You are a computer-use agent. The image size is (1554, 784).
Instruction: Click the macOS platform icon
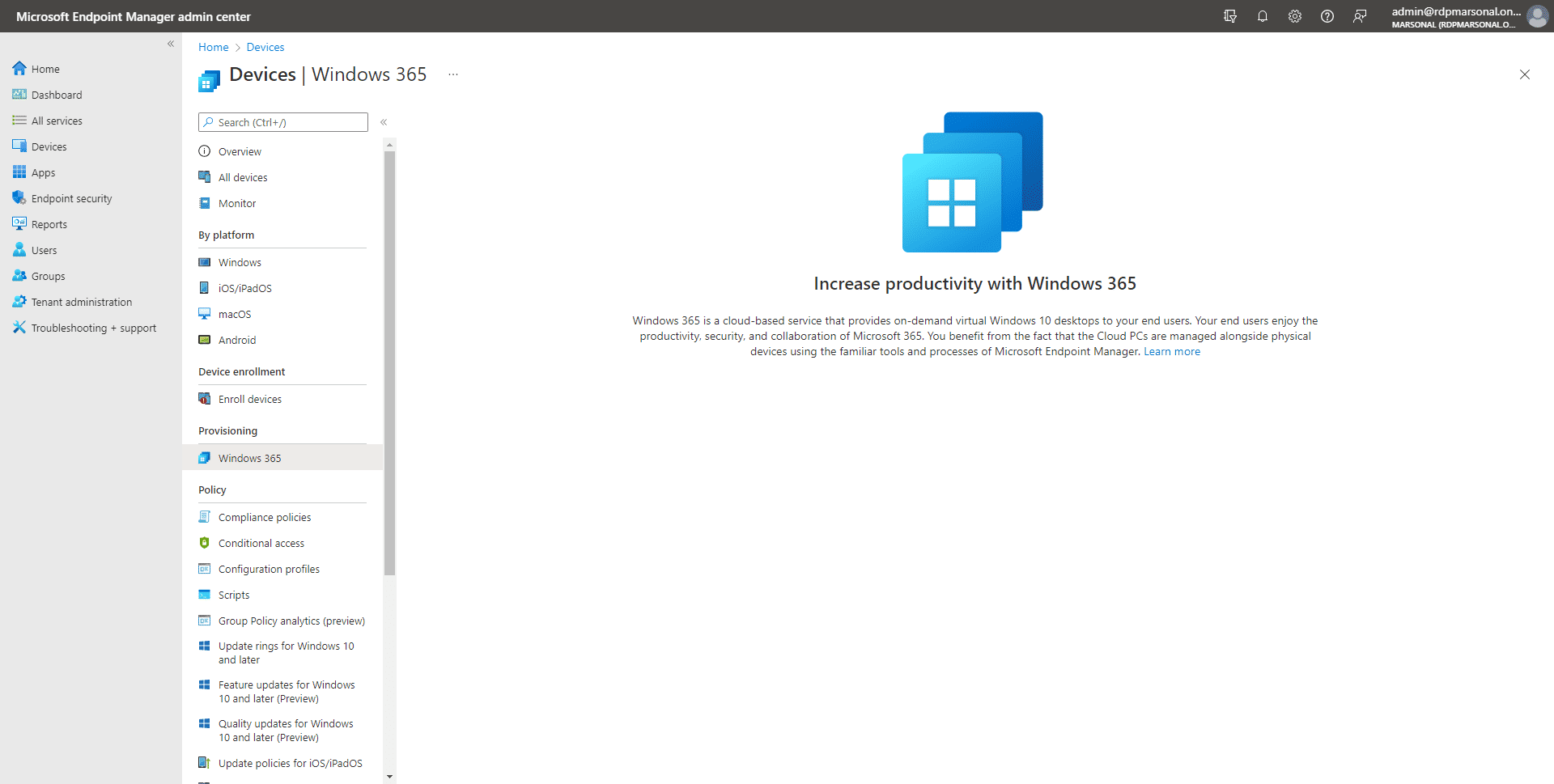(x=205, y=314)
